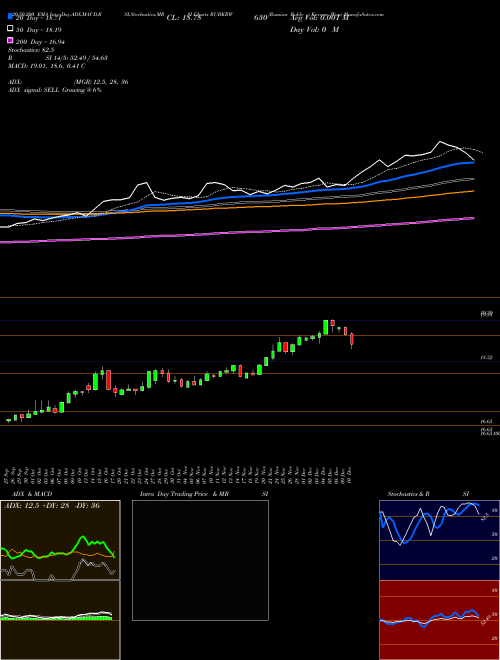Click the blue Stochastics chart thumbnail
500x660 pixels.
pyautogui.click(x=439, y=540)
